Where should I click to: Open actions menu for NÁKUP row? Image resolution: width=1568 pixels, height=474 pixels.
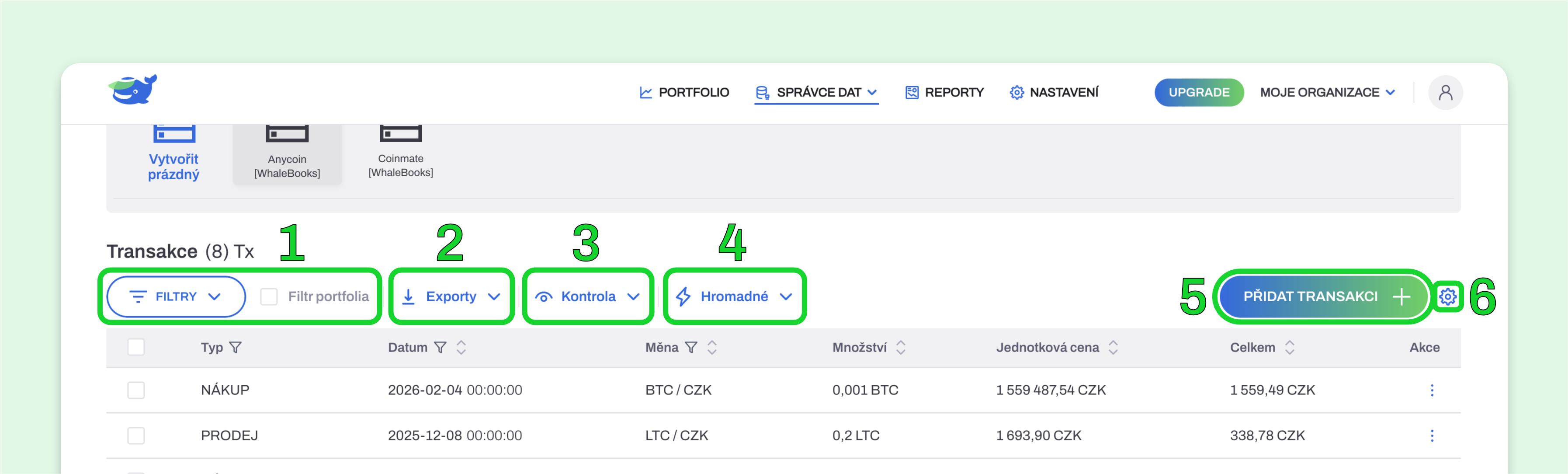tap(1432, 390)
